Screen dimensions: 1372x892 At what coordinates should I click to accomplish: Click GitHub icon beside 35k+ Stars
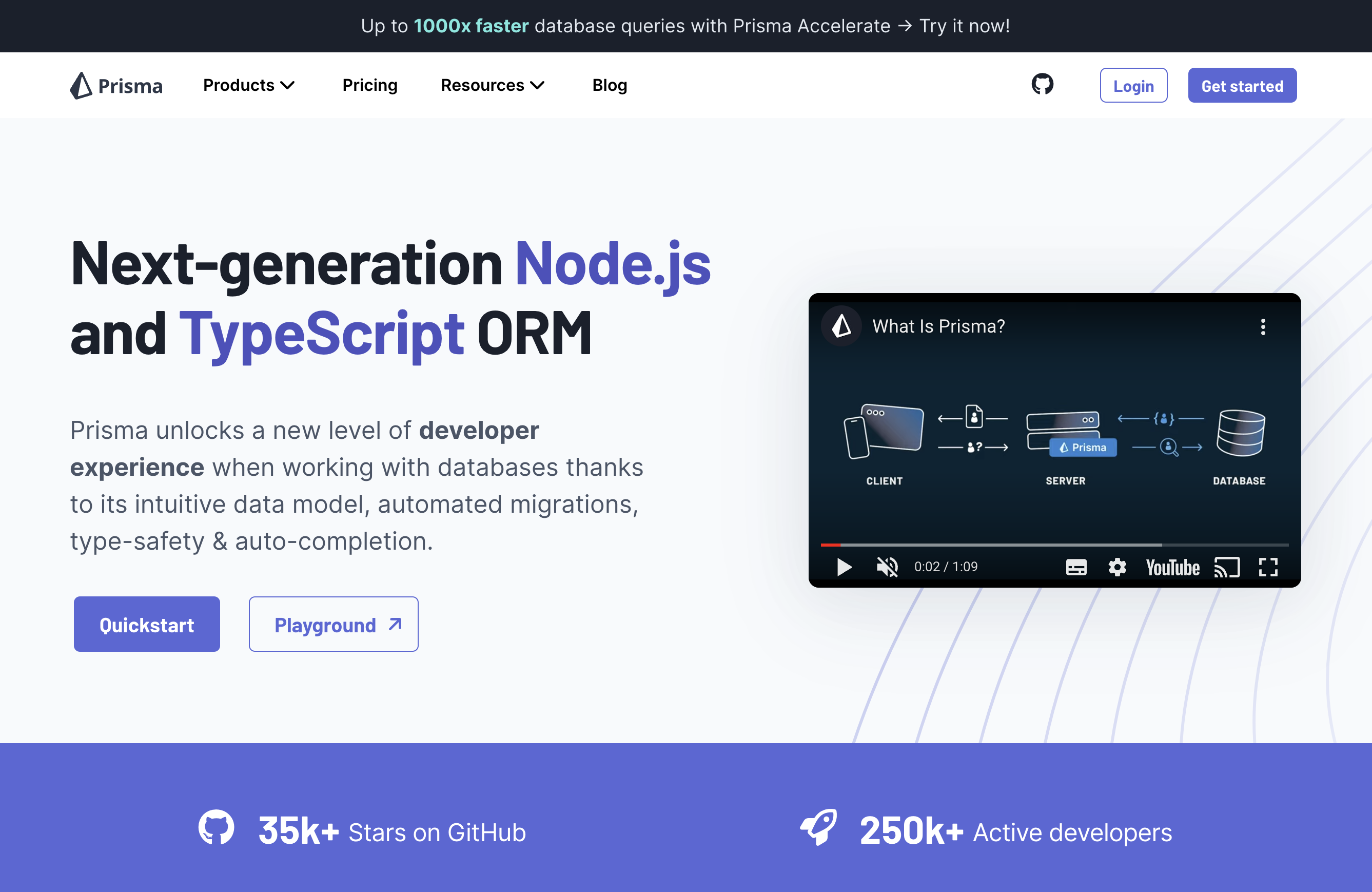pos(216,827)
